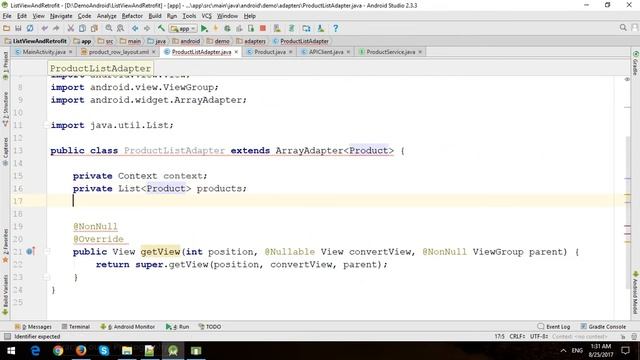The width and height of the screenshot is (640, 360).
Task: Switch to the product_row_layout.xml tab
Action: [118, 52]
